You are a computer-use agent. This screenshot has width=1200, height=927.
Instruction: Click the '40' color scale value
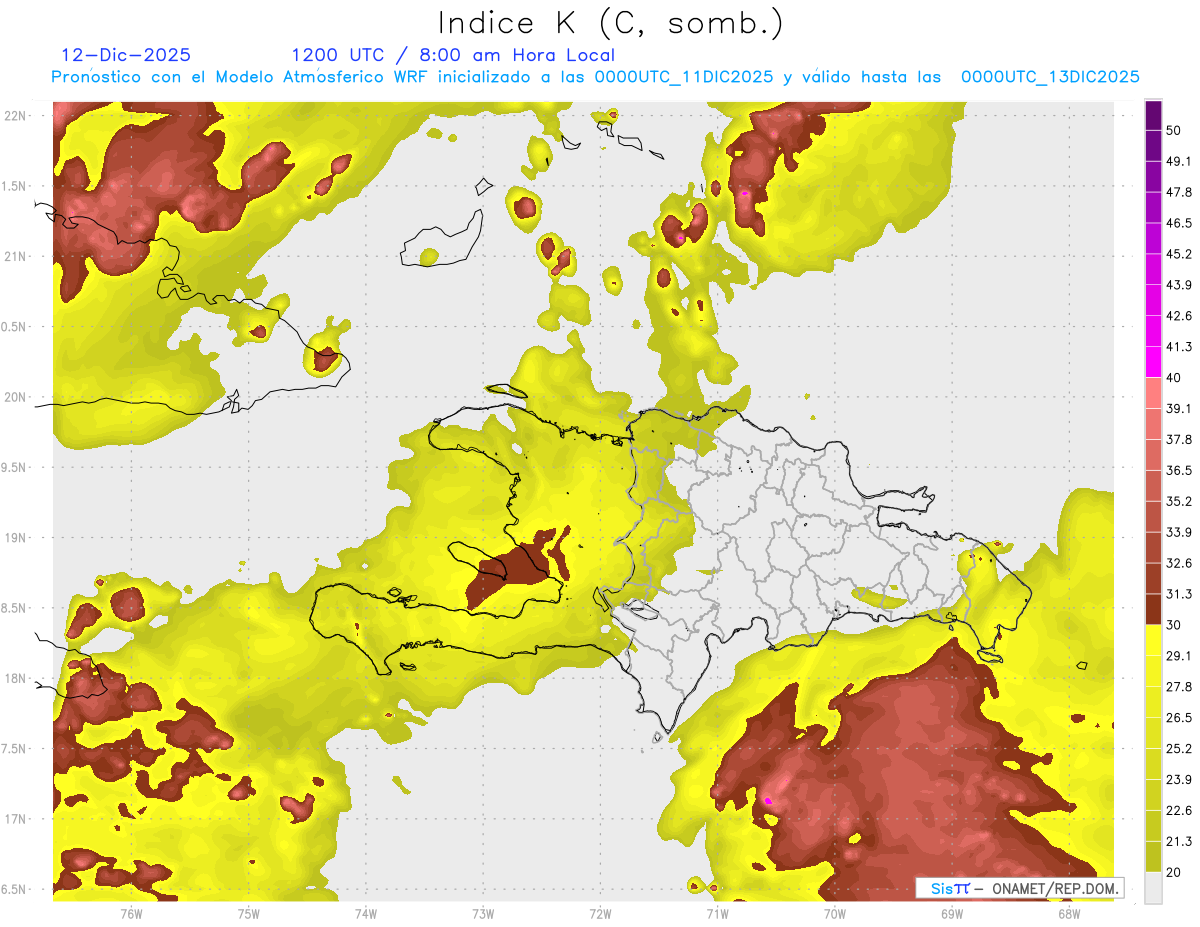1173,378
